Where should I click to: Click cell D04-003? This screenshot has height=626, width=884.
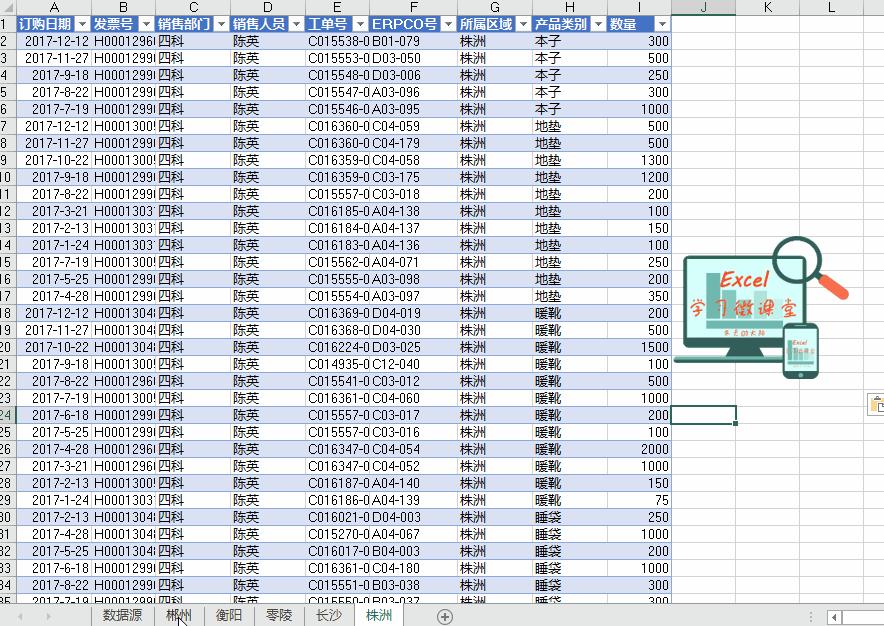pyautogui.click(x=413, y=517)
